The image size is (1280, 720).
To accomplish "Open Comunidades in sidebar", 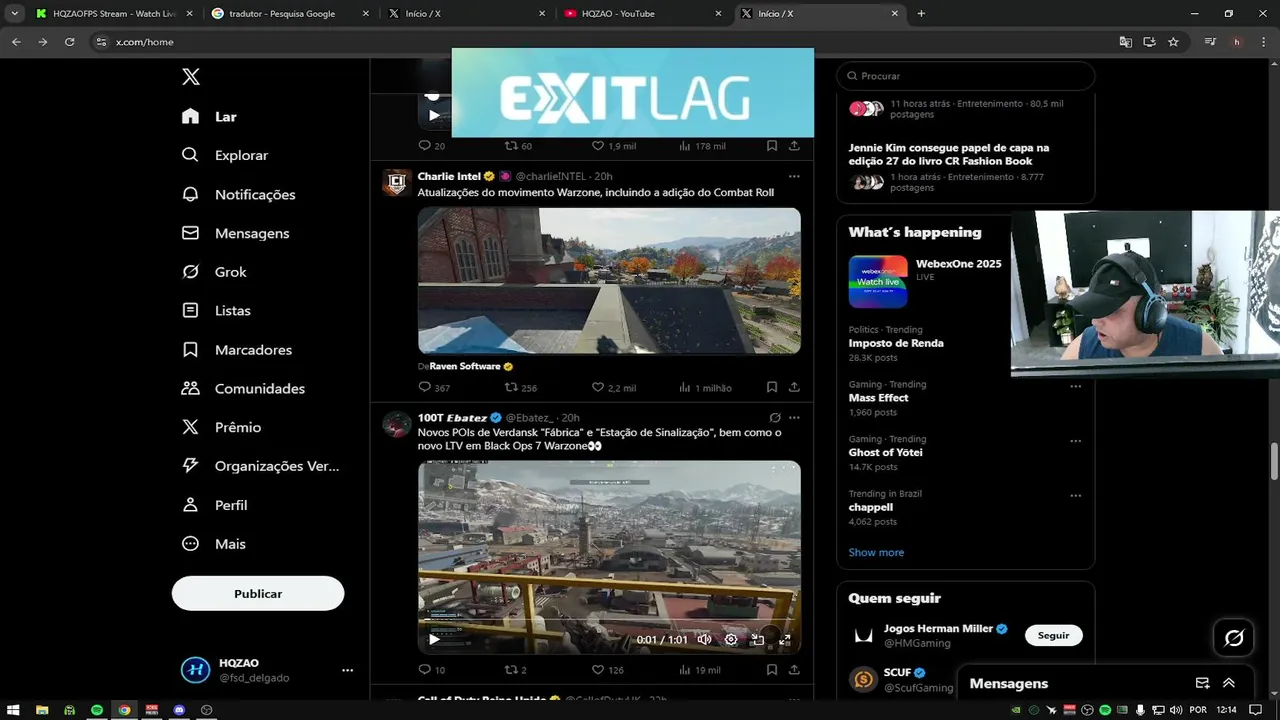I will 243,388.
